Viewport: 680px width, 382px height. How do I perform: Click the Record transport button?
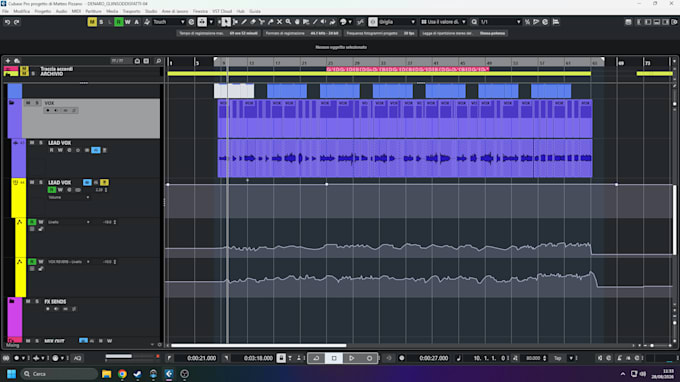pos(369,358)
